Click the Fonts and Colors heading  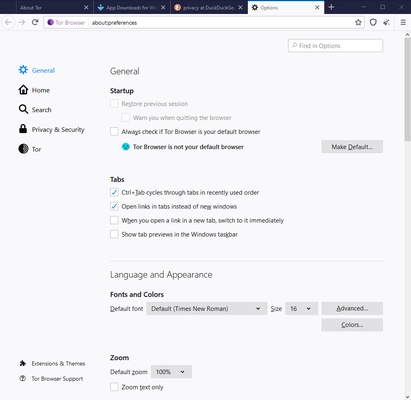[137, 294]
